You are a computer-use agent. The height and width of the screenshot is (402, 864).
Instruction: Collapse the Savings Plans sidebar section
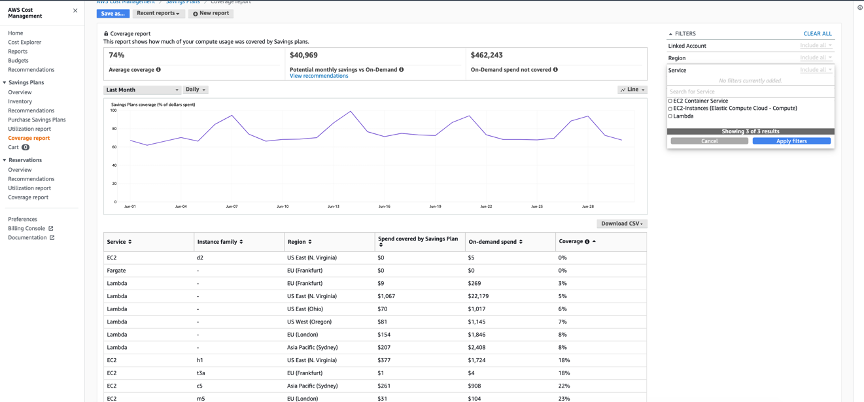coord(4,83)
